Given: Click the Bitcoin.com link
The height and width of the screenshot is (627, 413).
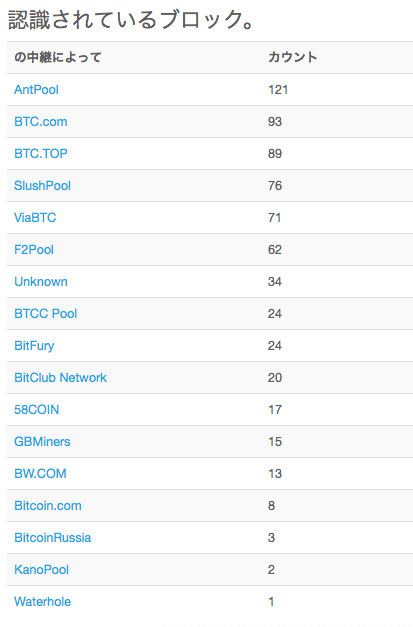Looking at the screenshot, I should coord(48,505).
